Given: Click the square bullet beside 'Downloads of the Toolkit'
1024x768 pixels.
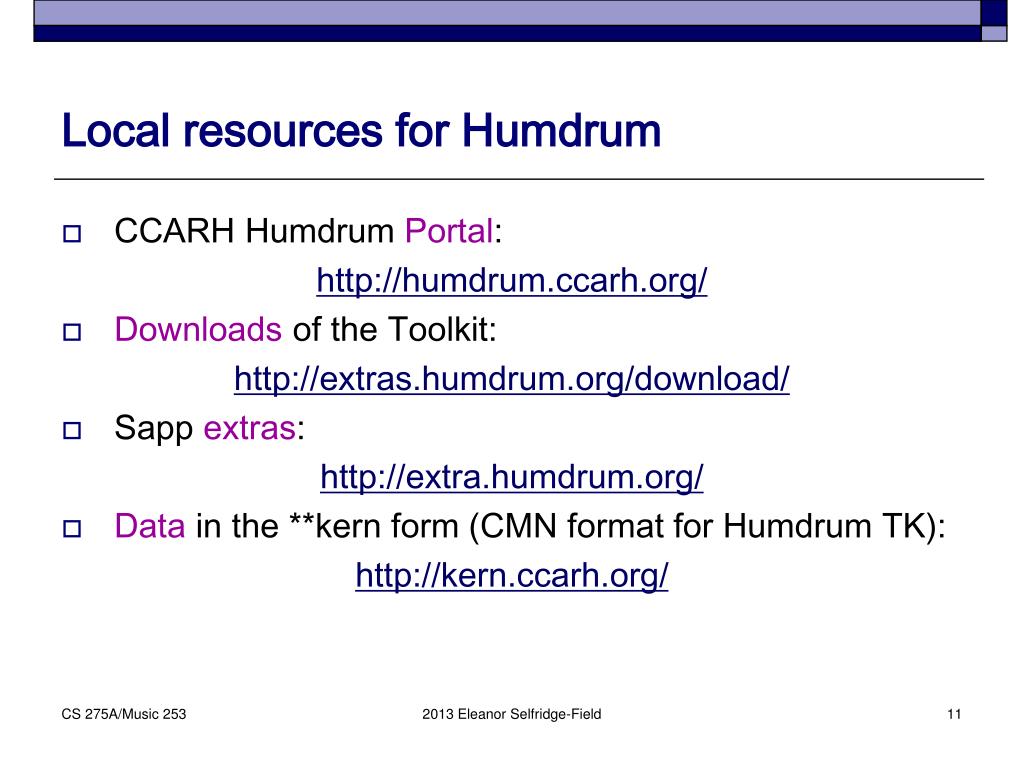Looking at the screenshot, I should (x=72, y=332).
